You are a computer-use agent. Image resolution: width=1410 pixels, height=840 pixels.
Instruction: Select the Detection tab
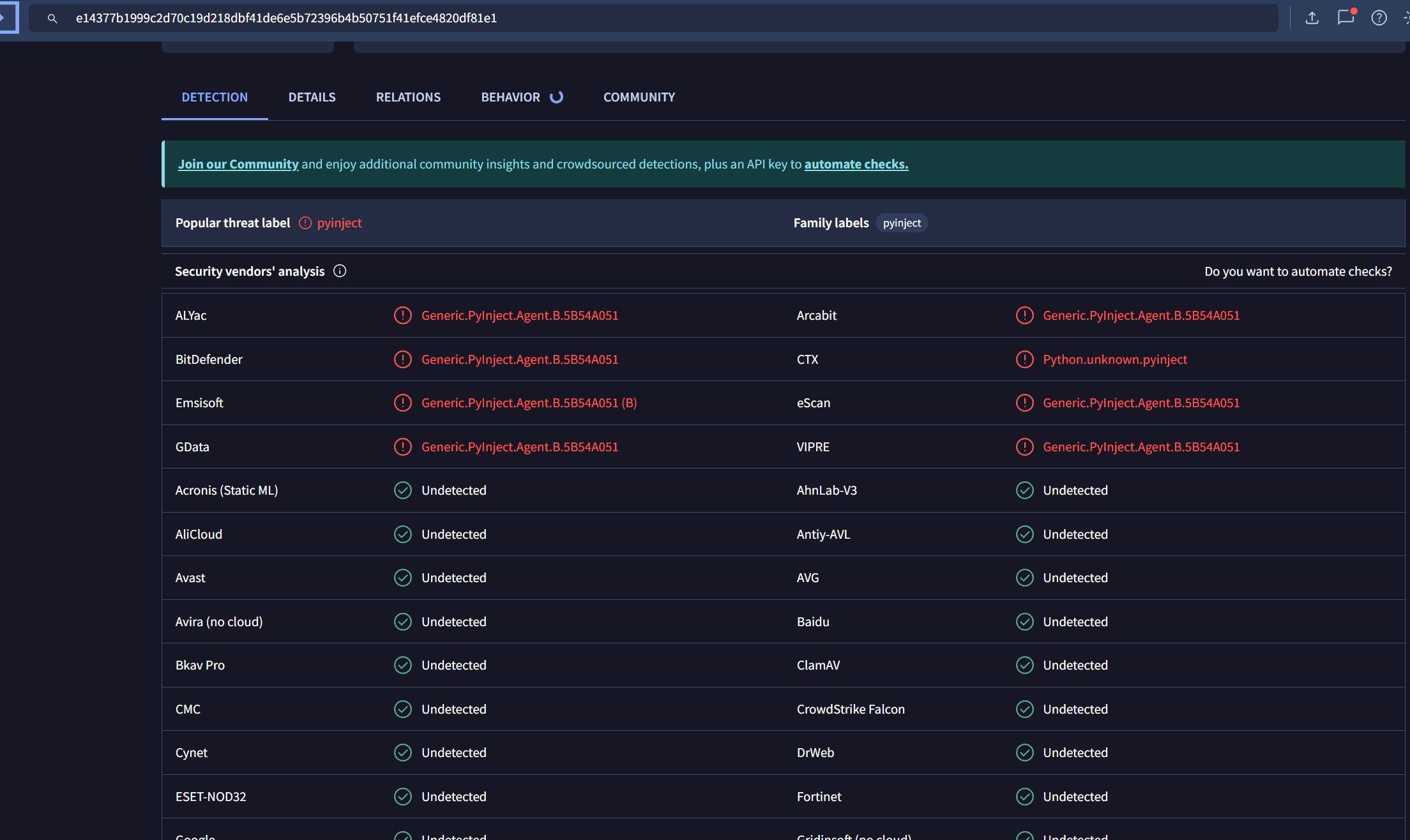pyautogui.click(x=215, y=97)
